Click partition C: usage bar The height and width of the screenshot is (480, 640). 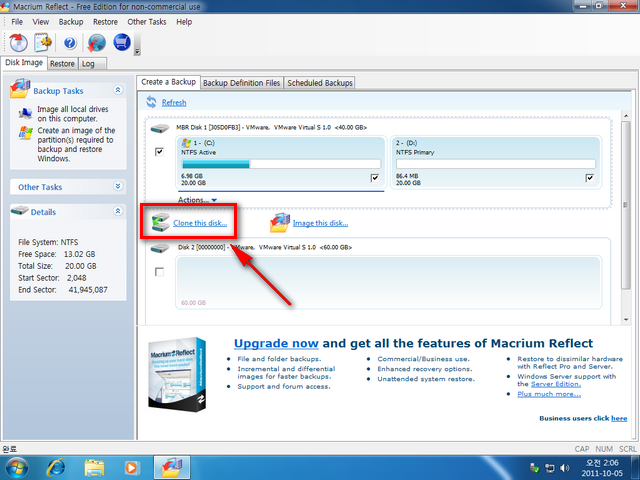pyautogui.click(x=281, y=164)
